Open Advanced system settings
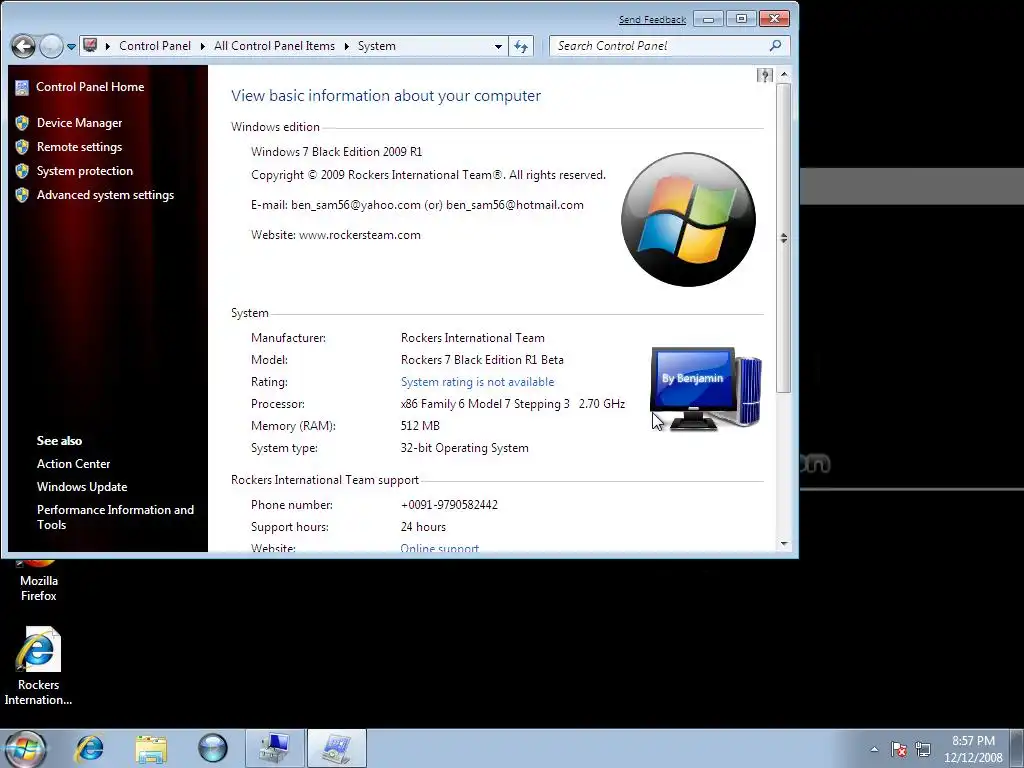1024x768 pixels. 105,195
